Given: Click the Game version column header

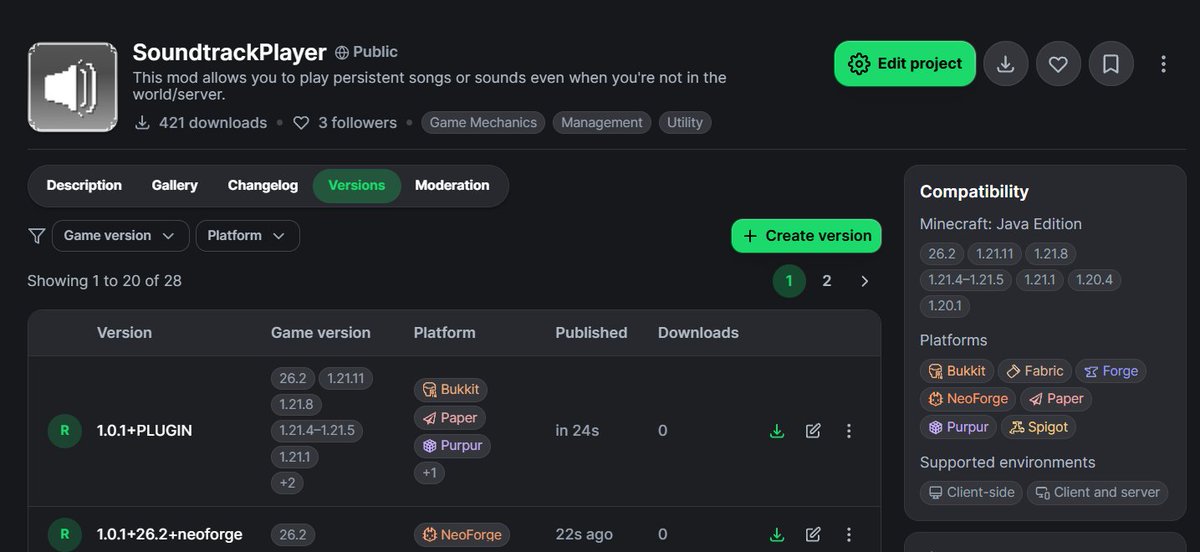Looking at the screenshot, I should pos(320,333).
